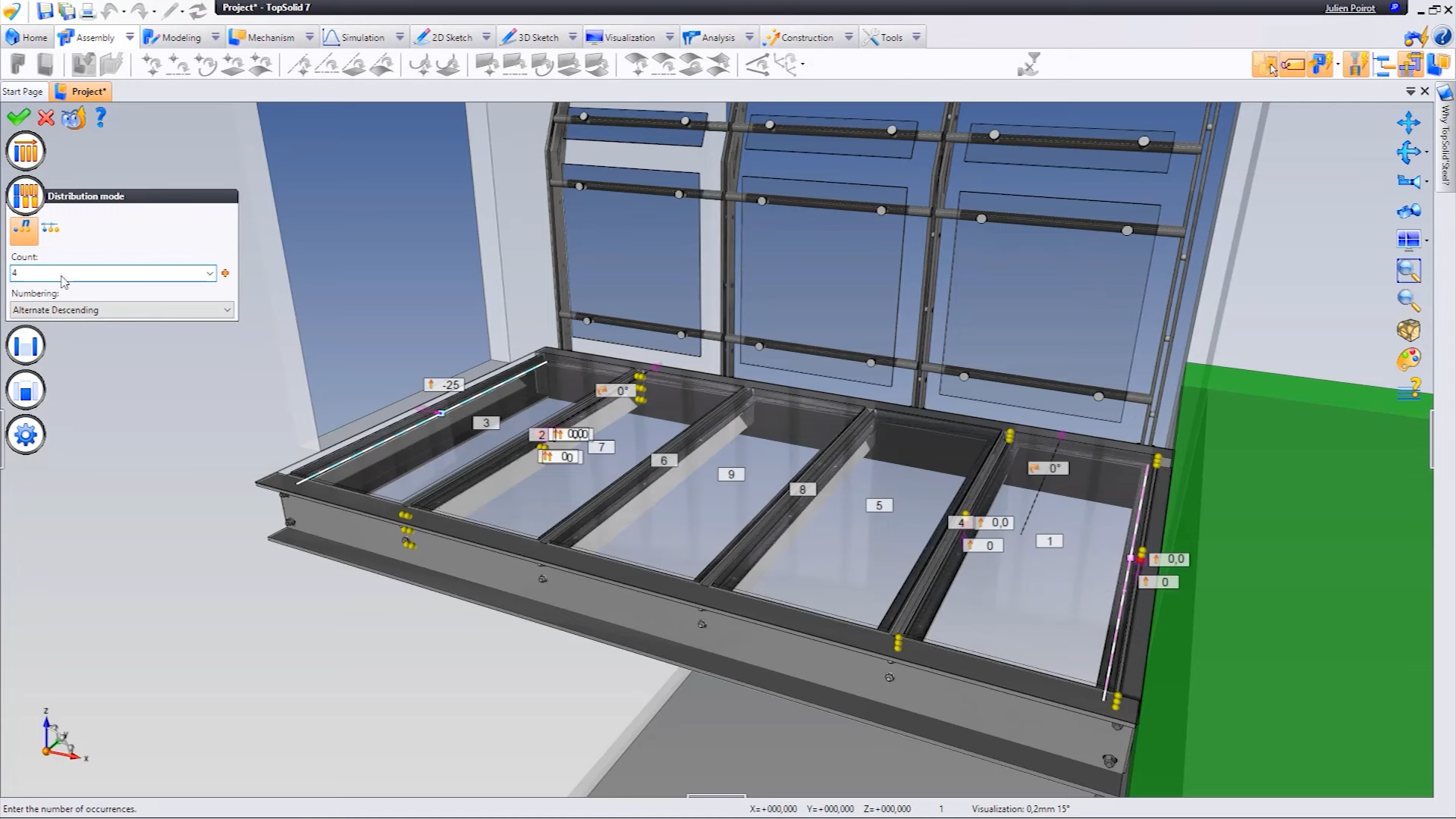The image size is (1456, 819).
Task: Validate with the green checkmark
Action: coord(18,118)
